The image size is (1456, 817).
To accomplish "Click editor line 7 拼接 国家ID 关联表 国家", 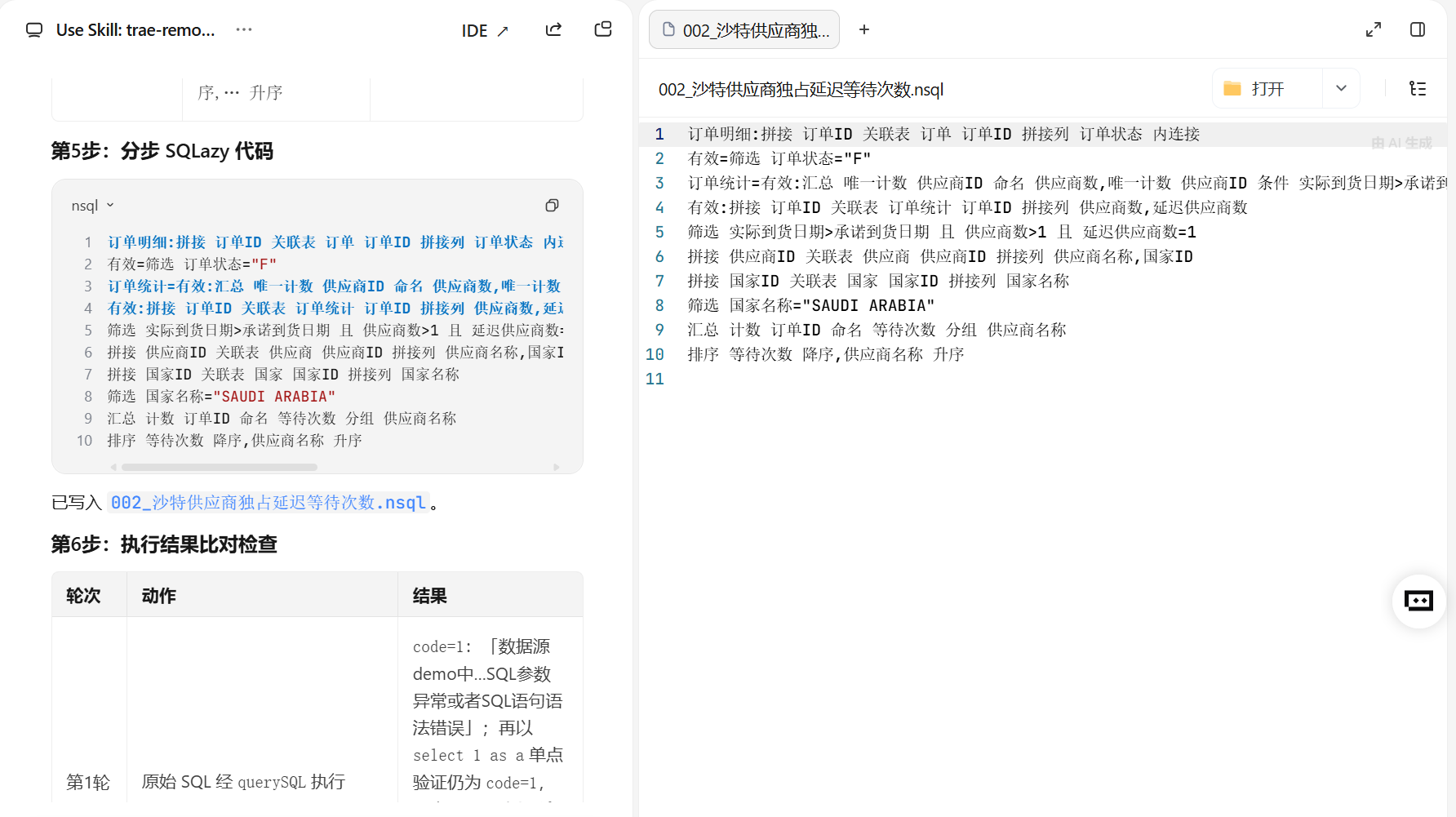I will click(878, 281).
